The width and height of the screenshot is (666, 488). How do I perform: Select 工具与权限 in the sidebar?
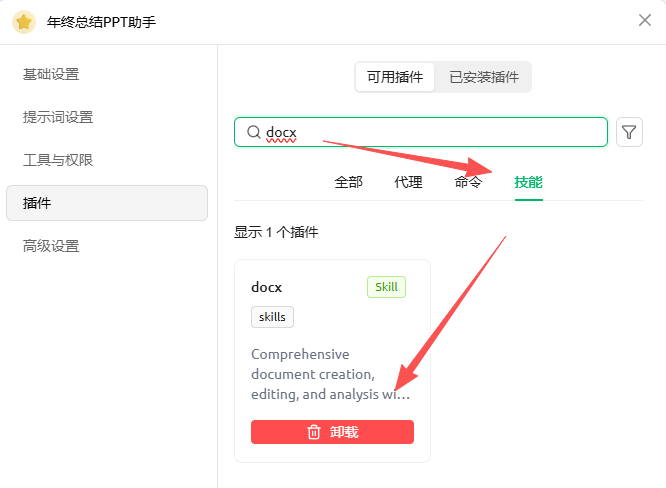tap(58, 160)
